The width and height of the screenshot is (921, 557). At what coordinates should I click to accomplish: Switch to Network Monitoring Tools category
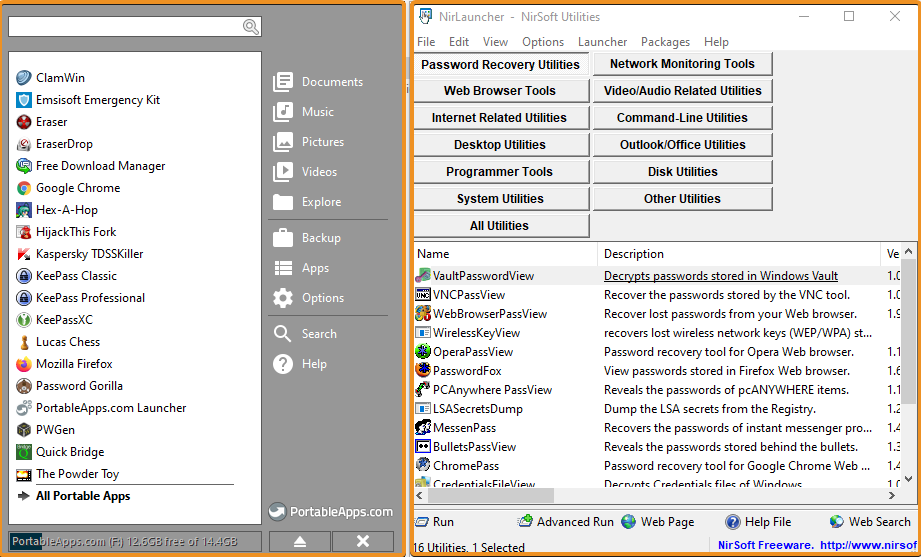pyautogui.click(x=682, y=64)
